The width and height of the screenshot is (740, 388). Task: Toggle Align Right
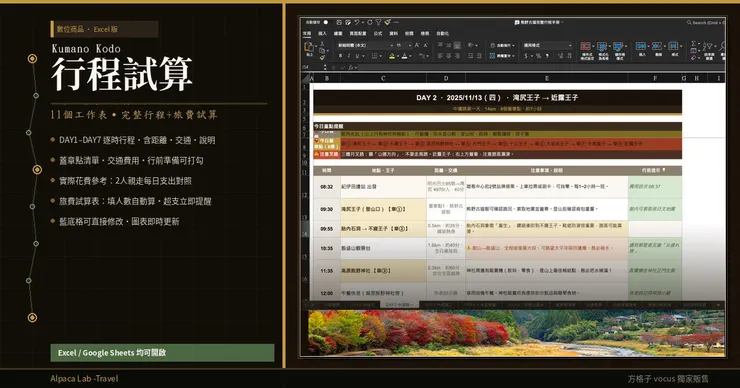[457, 56]
